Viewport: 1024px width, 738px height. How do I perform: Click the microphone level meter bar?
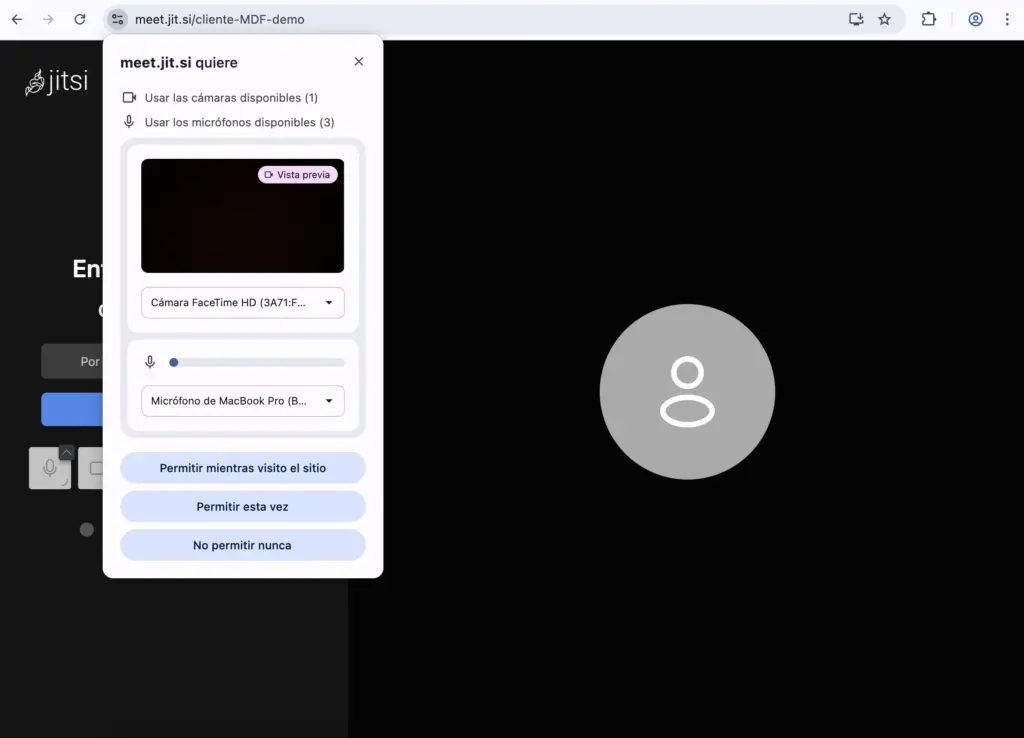click(257, 362)
